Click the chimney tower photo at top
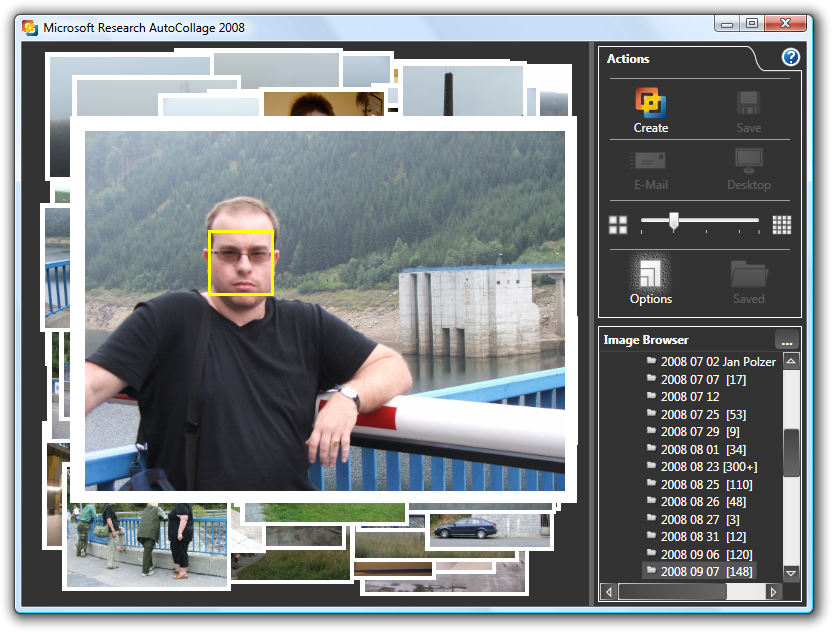This screenshot has height=632, width=832. pos(463,91)
